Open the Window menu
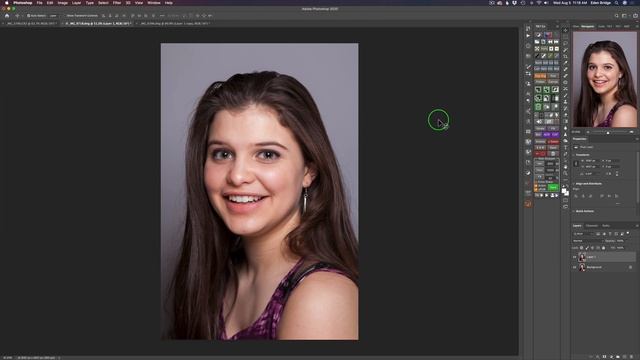 click(154, 3)
